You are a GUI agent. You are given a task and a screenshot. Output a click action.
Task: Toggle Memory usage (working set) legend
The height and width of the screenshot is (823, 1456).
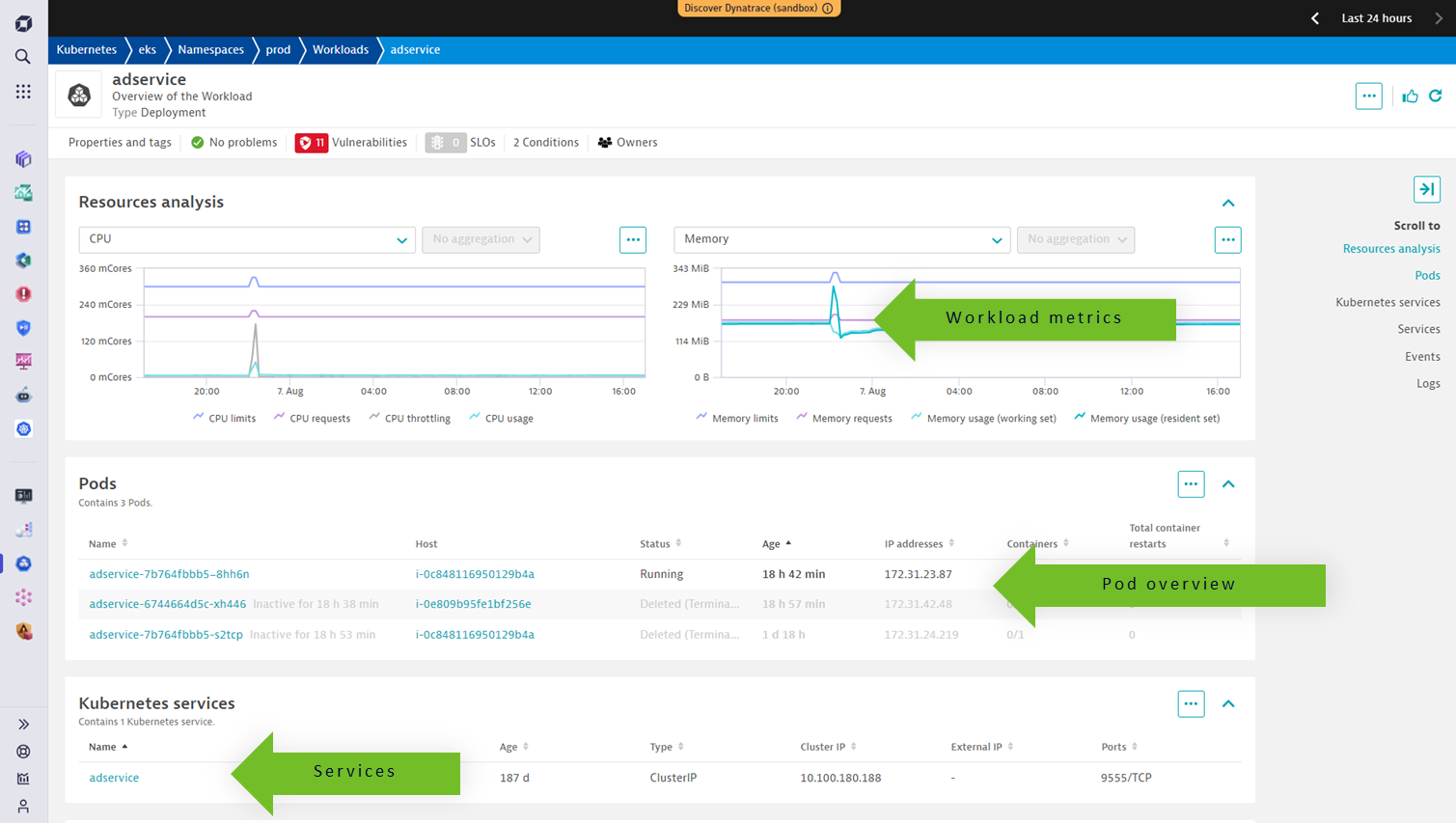coord(983,419)
